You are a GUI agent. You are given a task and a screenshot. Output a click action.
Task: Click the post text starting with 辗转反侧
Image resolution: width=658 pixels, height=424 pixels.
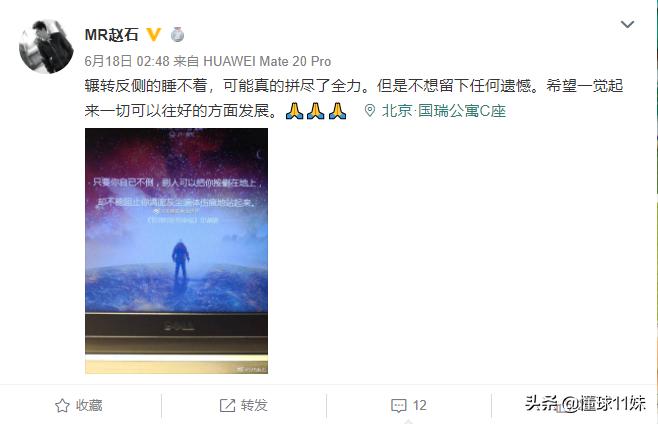point(354,98)
